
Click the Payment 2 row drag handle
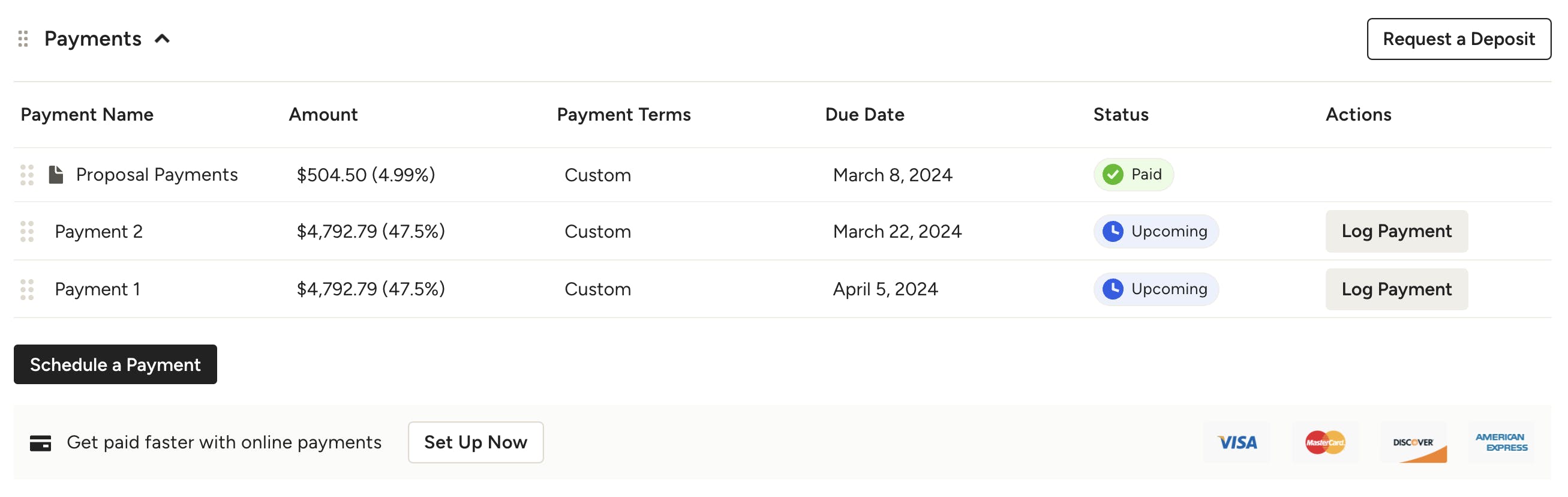(27, 232)
